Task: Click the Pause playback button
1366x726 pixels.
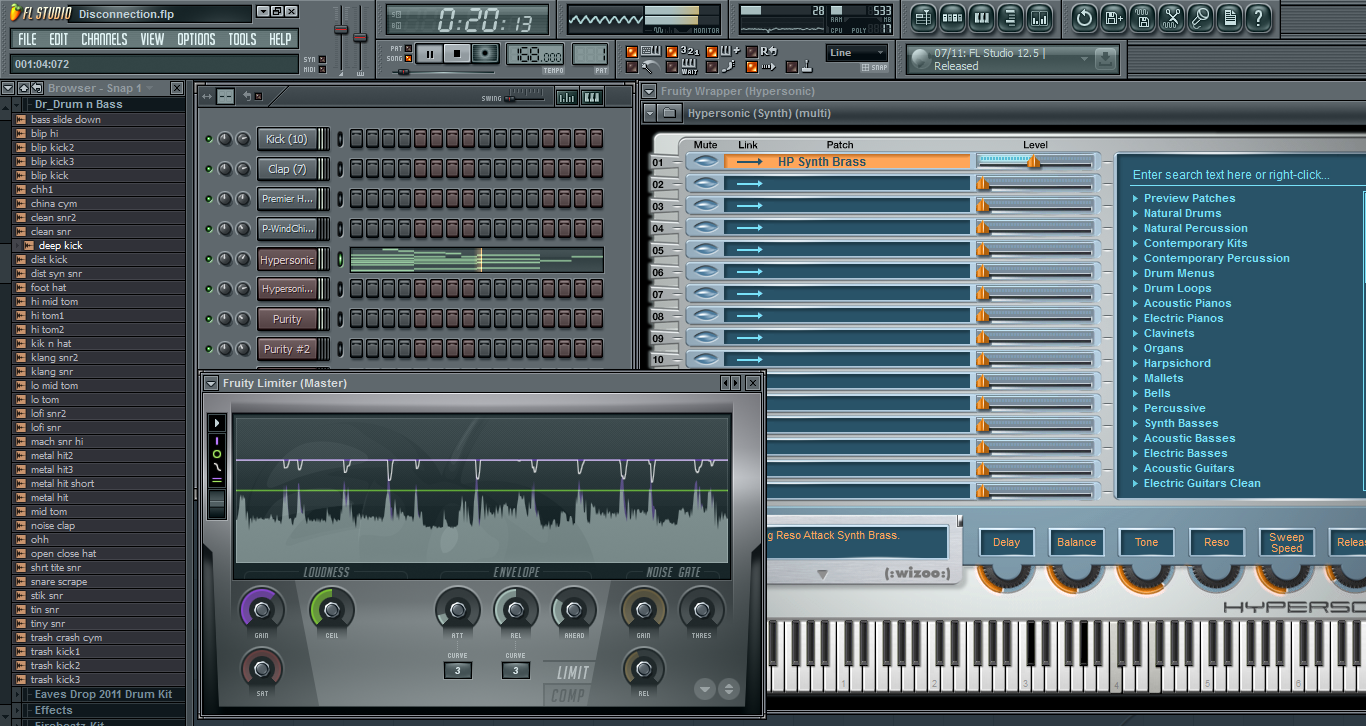Action: (430, 54)
